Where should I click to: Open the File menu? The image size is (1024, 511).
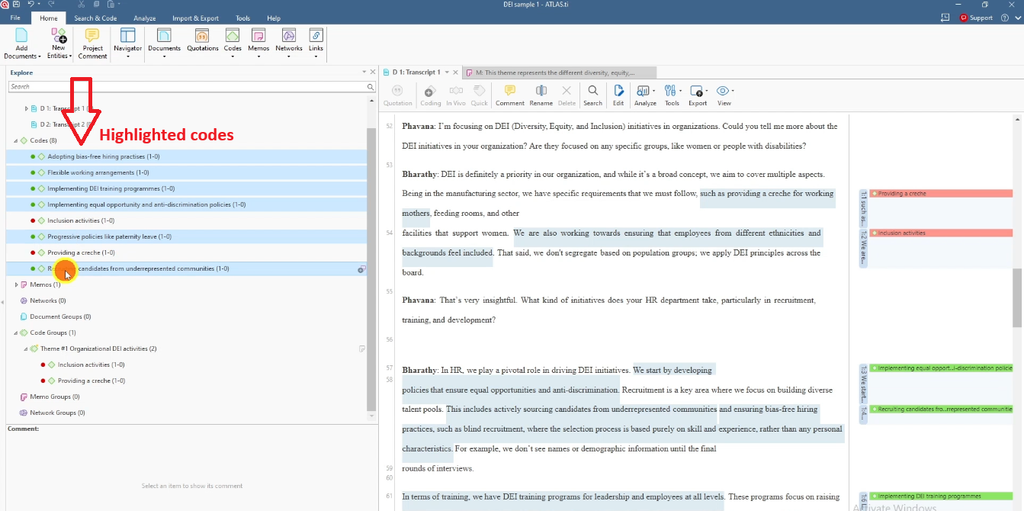click(x=15, y=18)
